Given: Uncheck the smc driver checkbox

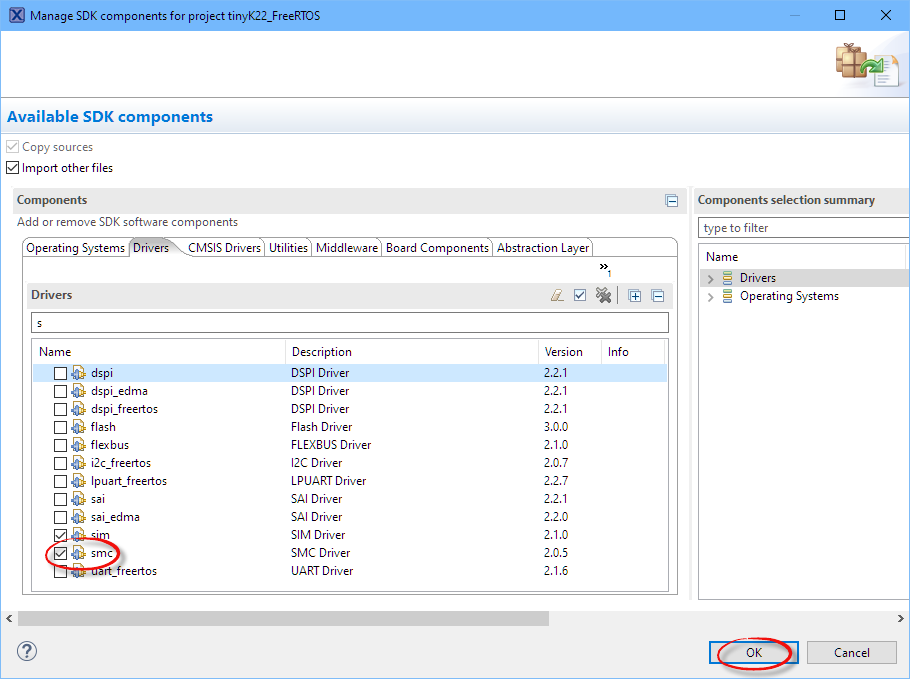Looking at the screenshot, I should click(61, 553).
